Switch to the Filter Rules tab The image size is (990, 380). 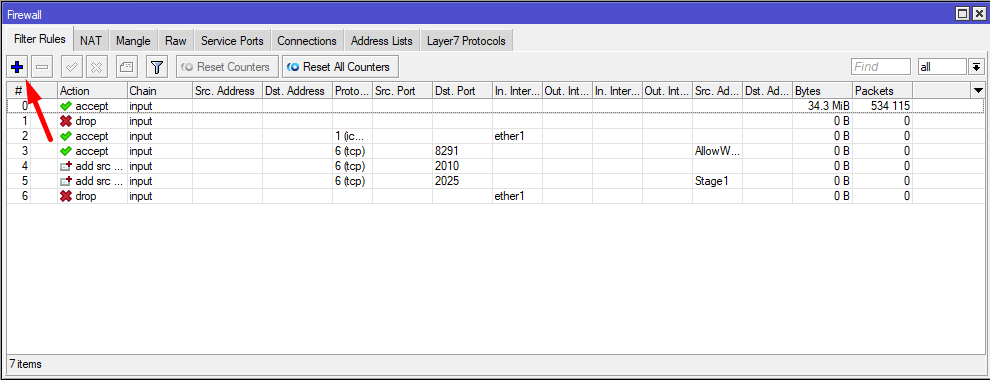(40, 40)
